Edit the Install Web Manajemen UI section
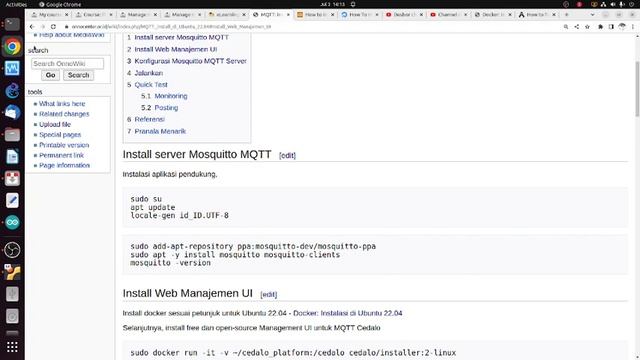640x360 pixels. pos(269,294)
